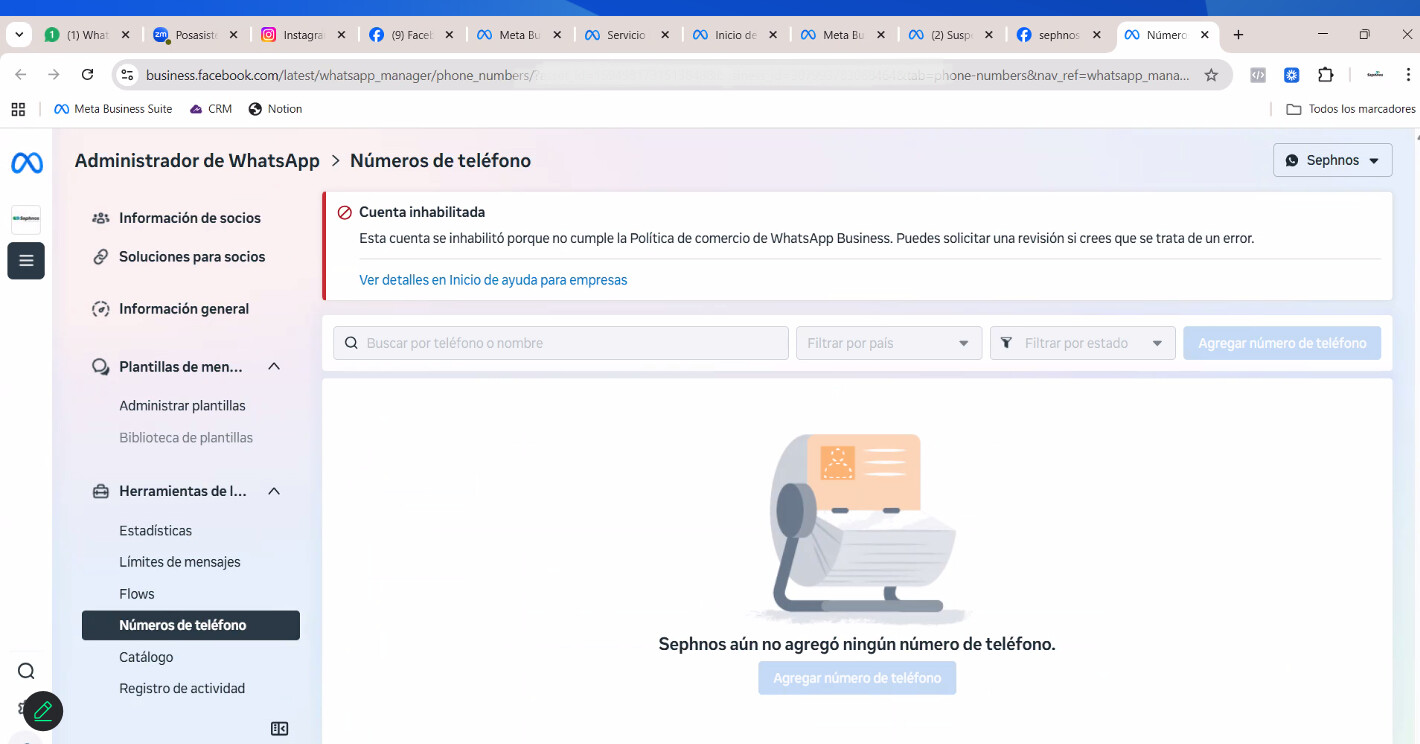
Task: Click the green pencil edit icon
Action: coord(43,711)
